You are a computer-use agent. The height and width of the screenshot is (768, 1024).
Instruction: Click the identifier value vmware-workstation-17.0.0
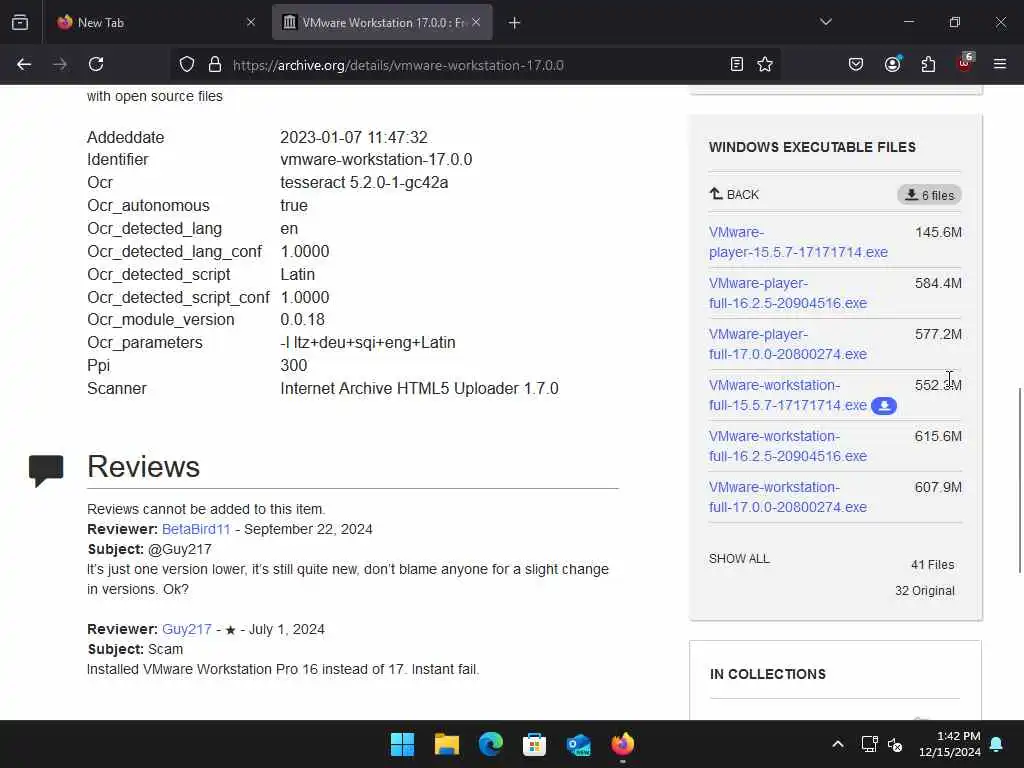pyautogui.click(x=376, y=159)
